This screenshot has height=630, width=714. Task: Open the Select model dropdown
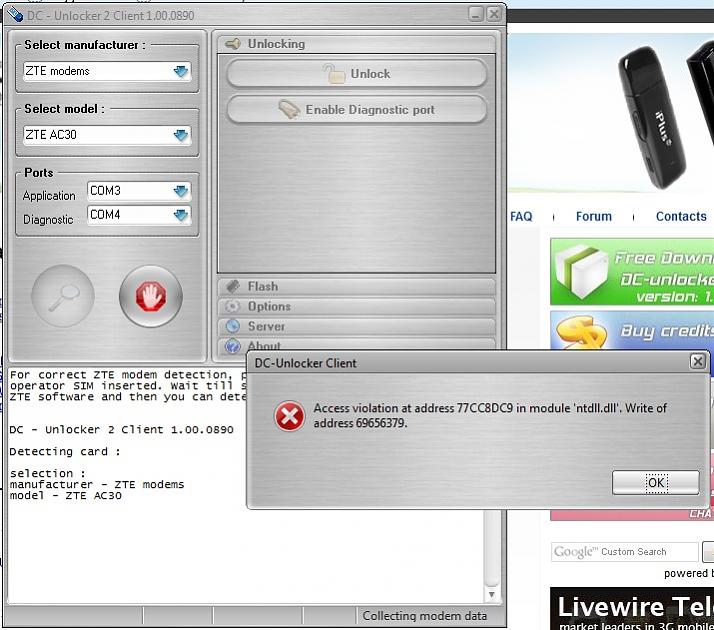(180, 135)
